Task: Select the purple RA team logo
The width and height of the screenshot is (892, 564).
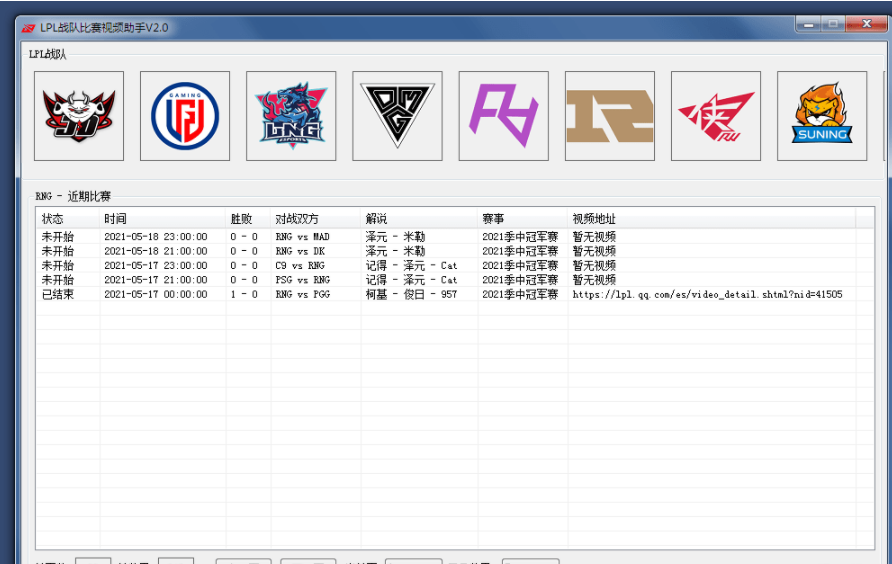Action: click(x=503, y=116)
